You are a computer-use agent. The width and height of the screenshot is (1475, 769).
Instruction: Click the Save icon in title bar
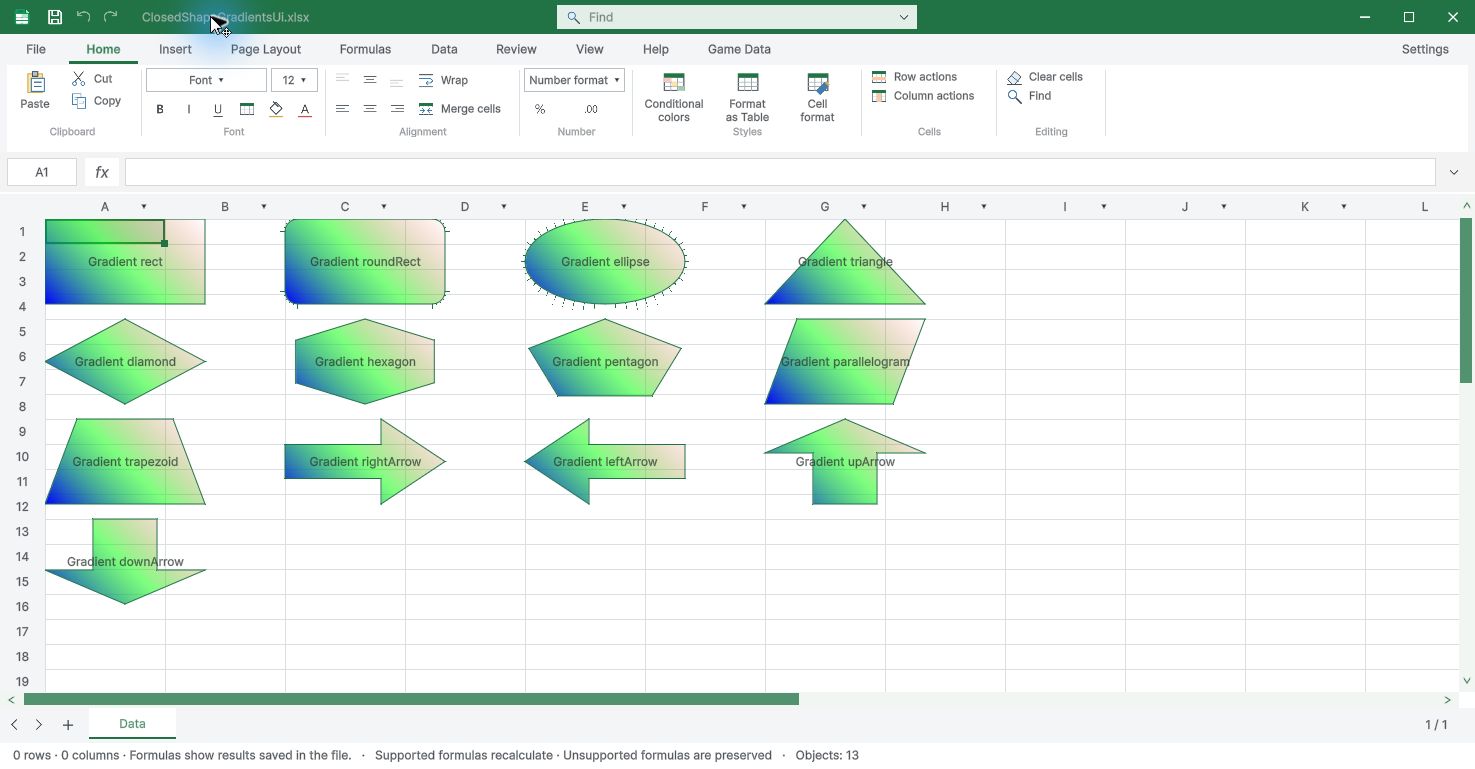[x=55, y=17]
